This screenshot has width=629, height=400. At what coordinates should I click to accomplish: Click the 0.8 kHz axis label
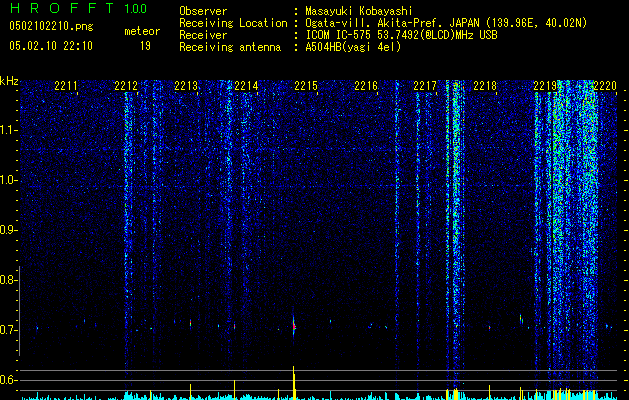click(x=8, y=280)
